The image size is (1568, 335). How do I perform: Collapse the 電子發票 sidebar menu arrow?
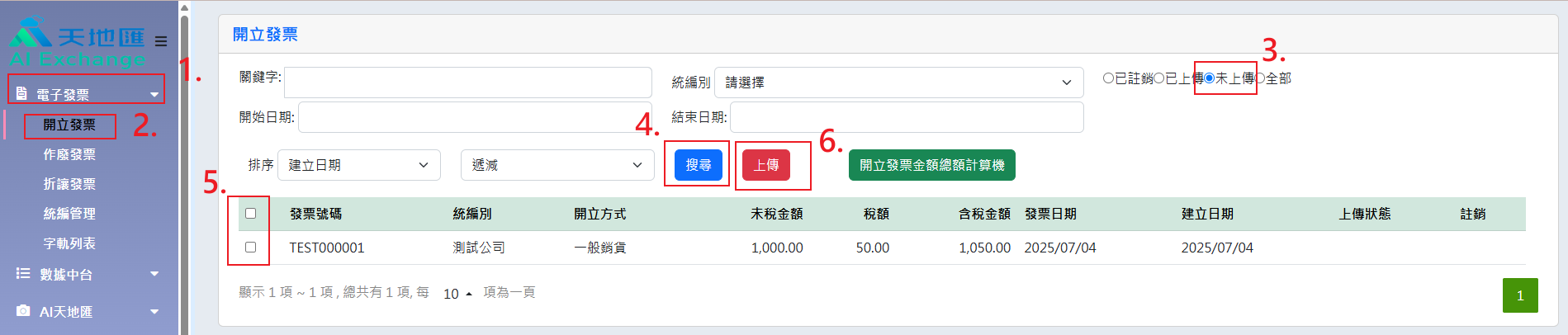(x=154, y=95)
